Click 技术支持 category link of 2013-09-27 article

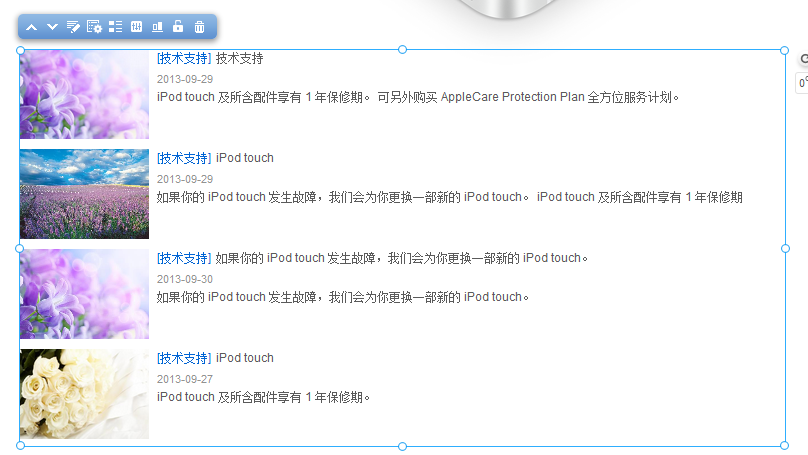click(x=184, y=358)
